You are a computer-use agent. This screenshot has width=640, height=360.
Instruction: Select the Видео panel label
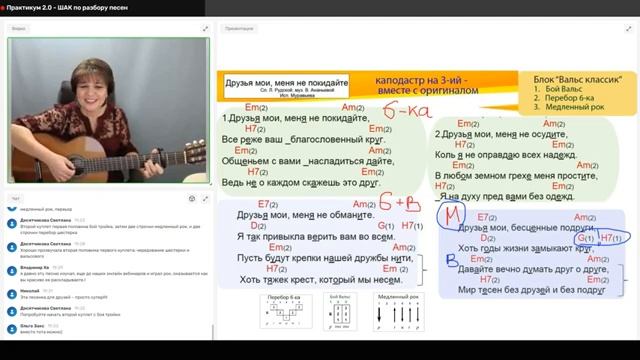(x=18, y=29)
